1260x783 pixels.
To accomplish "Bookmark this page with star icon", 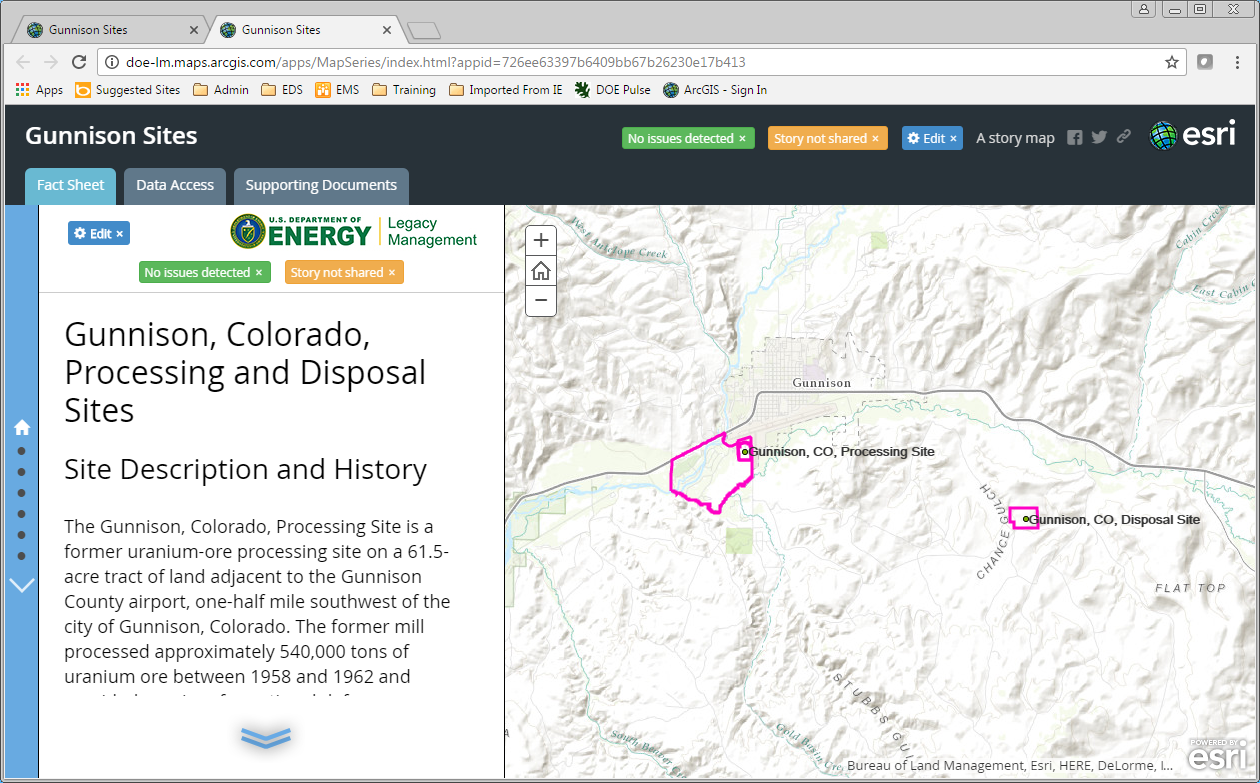I will click(1172, 62).
